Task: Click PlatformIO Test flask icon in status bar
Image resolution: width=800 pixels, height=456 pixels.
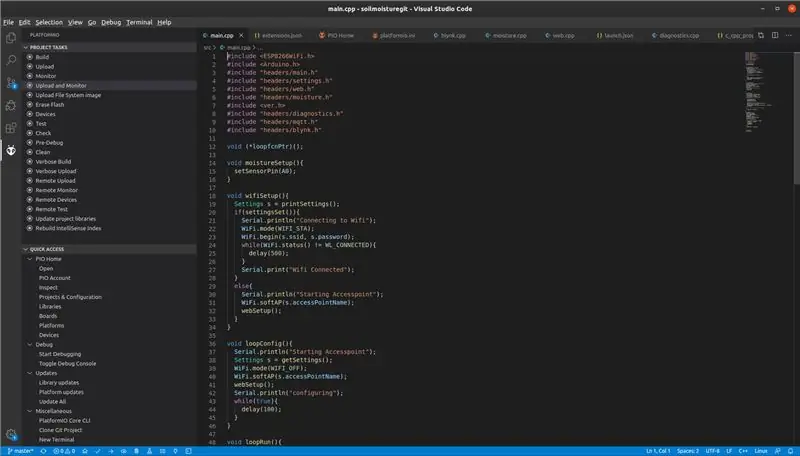Action: click(149, 451)
